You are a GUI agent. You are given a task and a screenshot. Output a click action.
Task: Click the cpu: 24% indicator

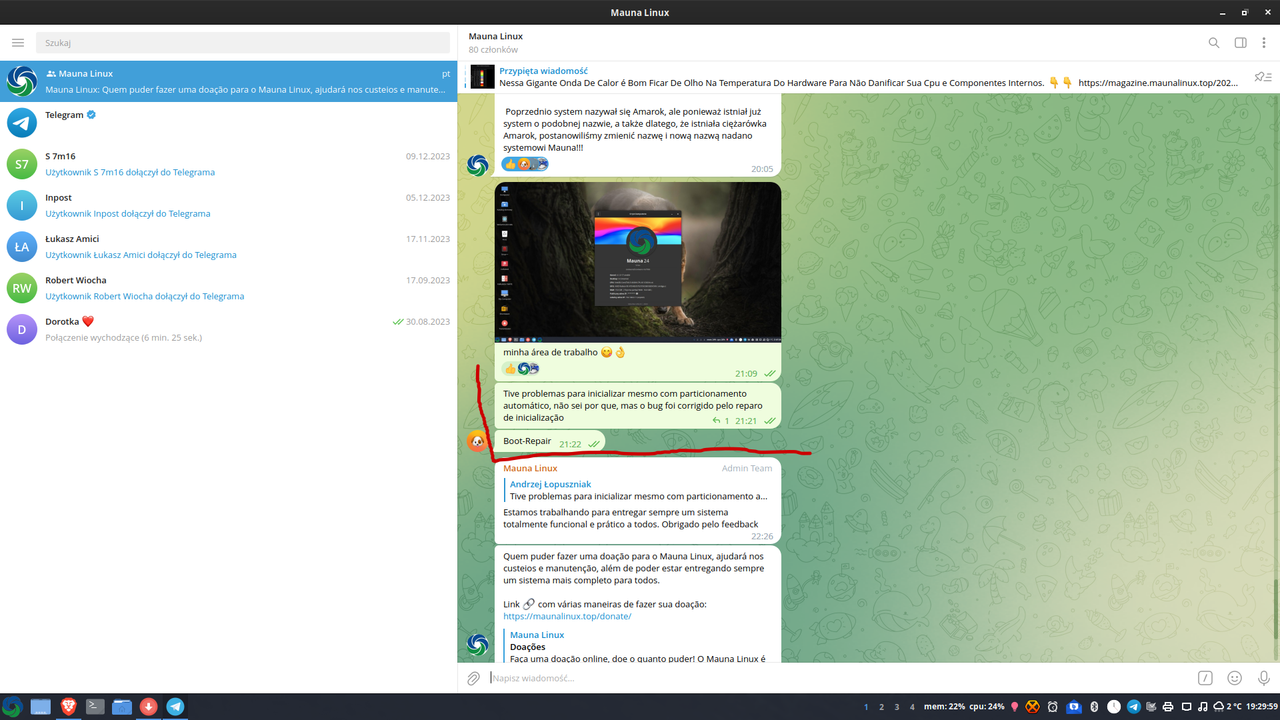point(988,707)
